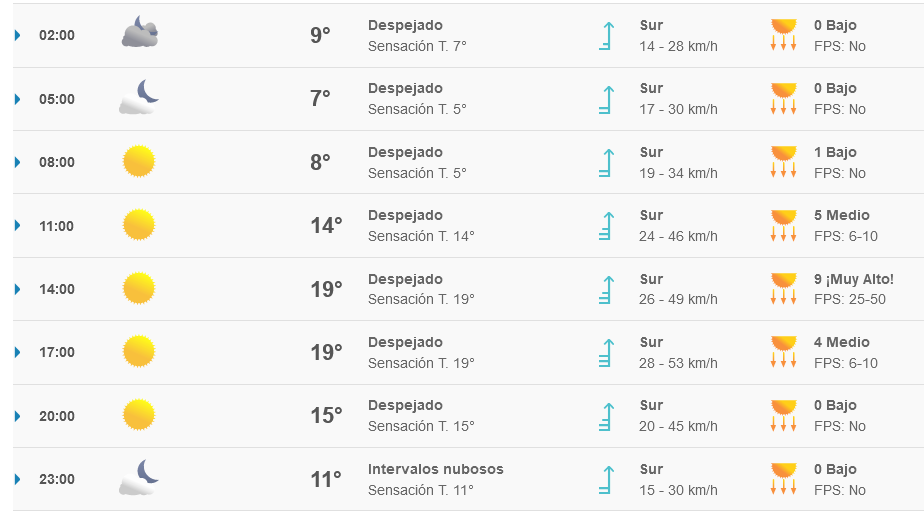Click the wind direction arrow at 11:00

click(x=605, y=225)
